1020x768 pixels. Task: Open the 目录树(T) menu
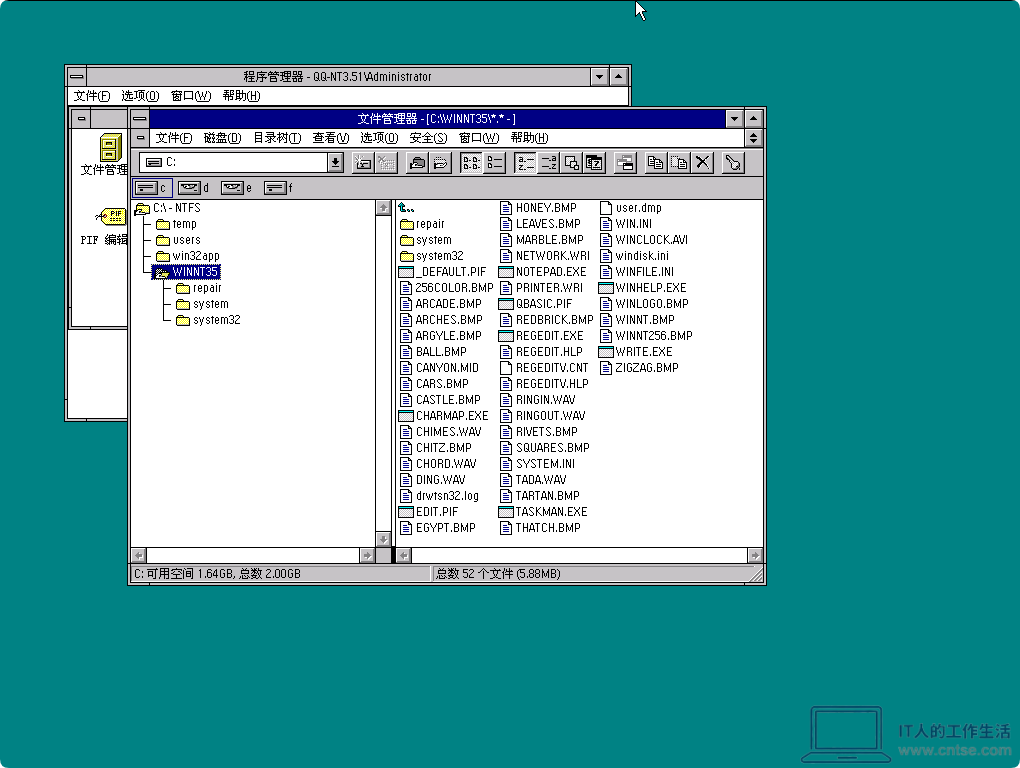pyautogui.click(x=276, y=138)
